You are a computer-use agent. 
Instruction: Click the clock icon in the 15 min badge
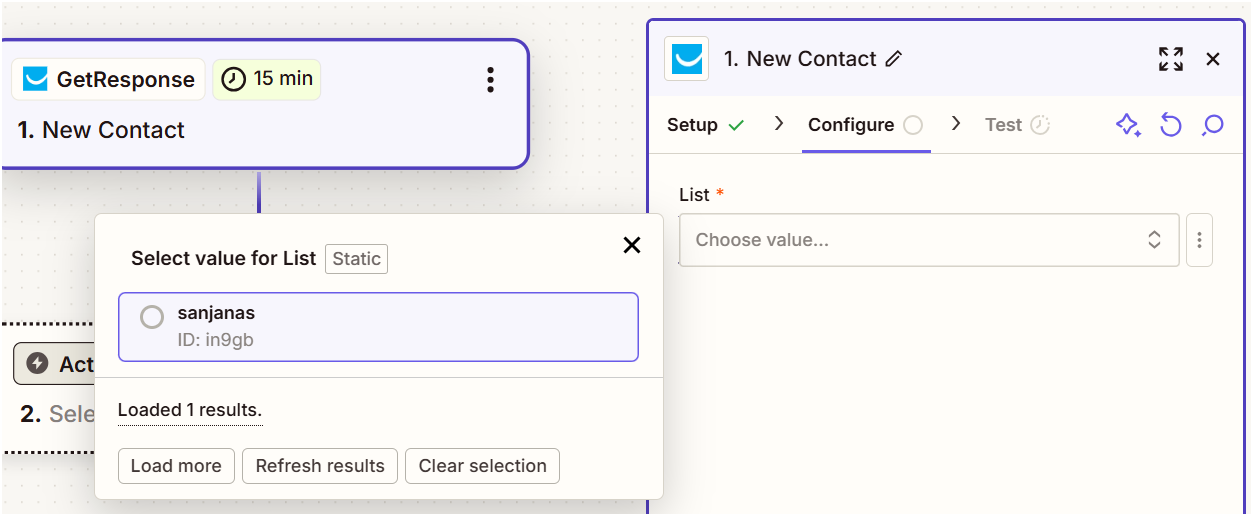(233, 79)
